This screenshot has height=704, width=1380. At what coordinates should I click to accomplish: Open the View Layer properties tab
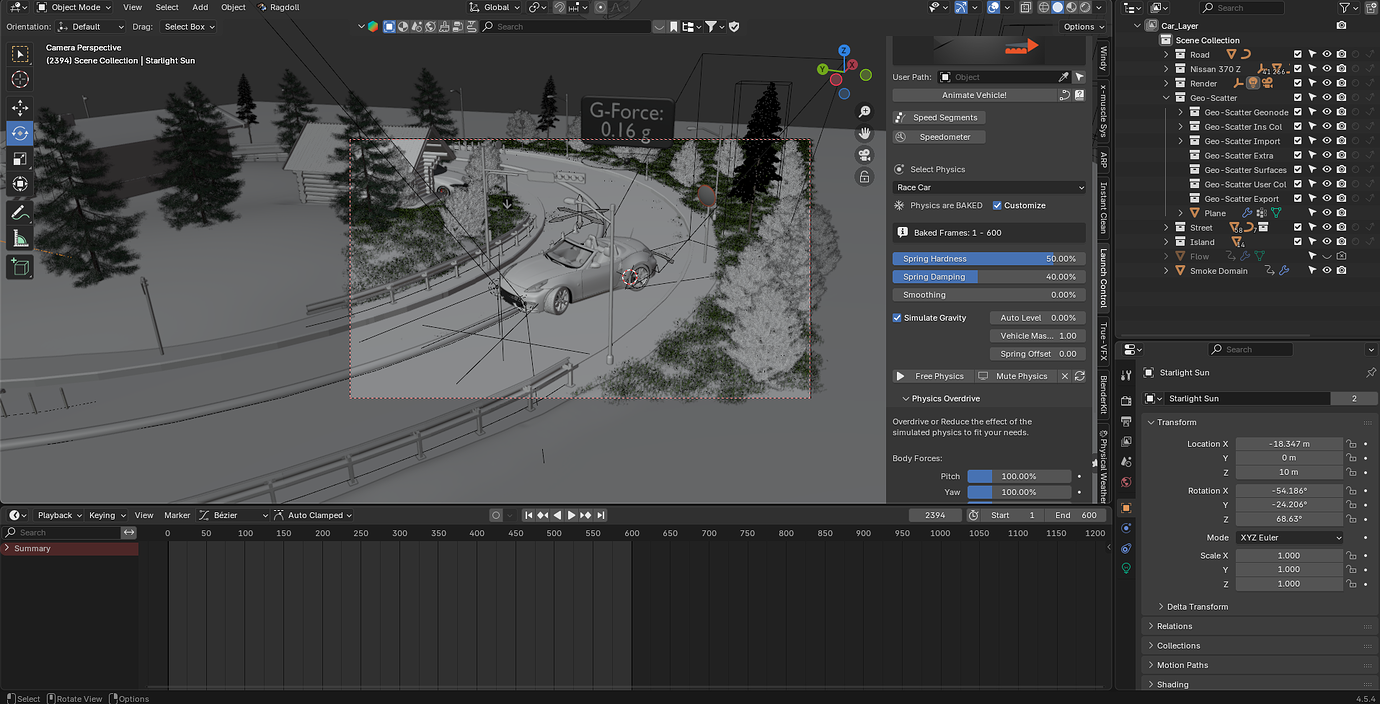(1126, 441)
